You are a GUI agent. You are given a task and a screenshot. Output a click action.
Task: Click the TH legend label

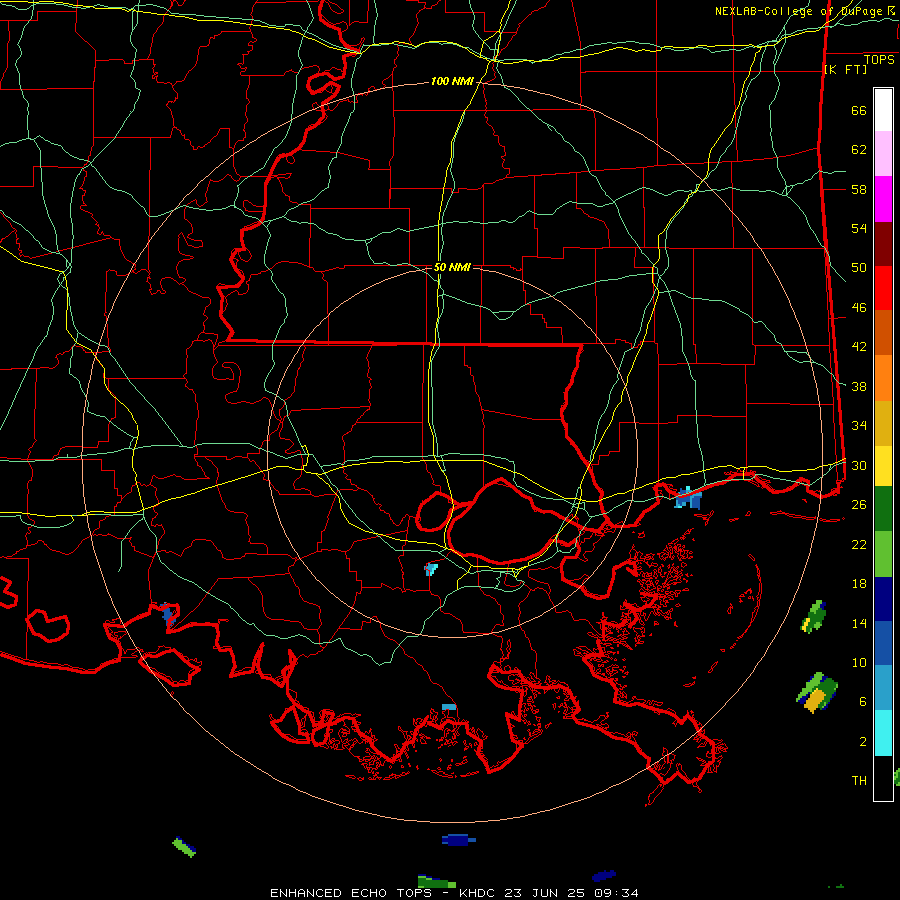859,781
